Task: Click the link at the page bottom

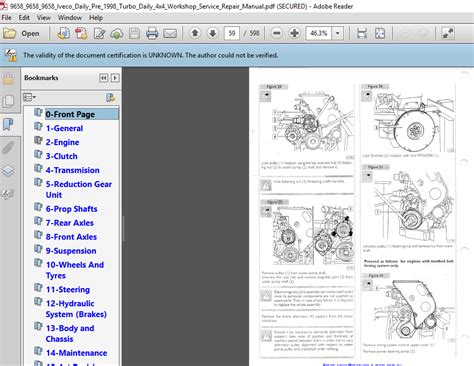Action: [362, 364]
